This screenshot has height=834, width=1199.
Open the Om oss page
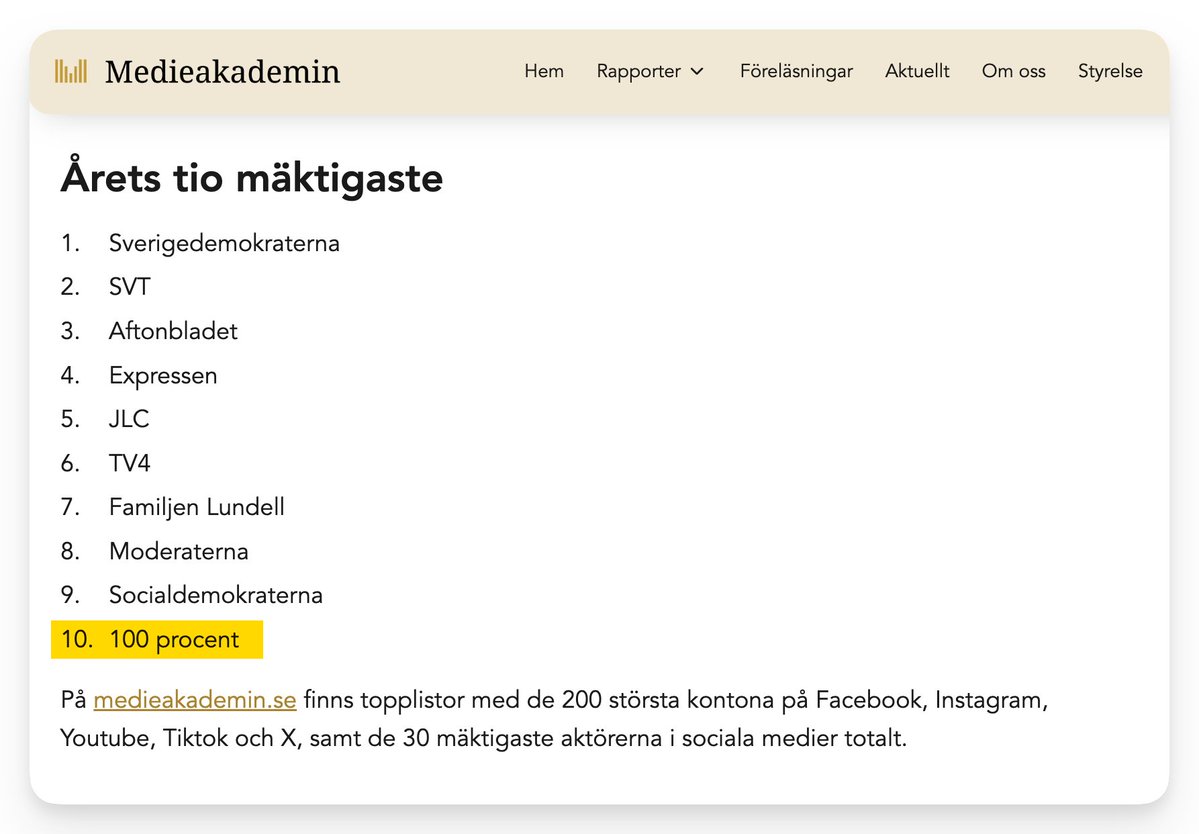pyautogui.click(x=1013, y=71)
